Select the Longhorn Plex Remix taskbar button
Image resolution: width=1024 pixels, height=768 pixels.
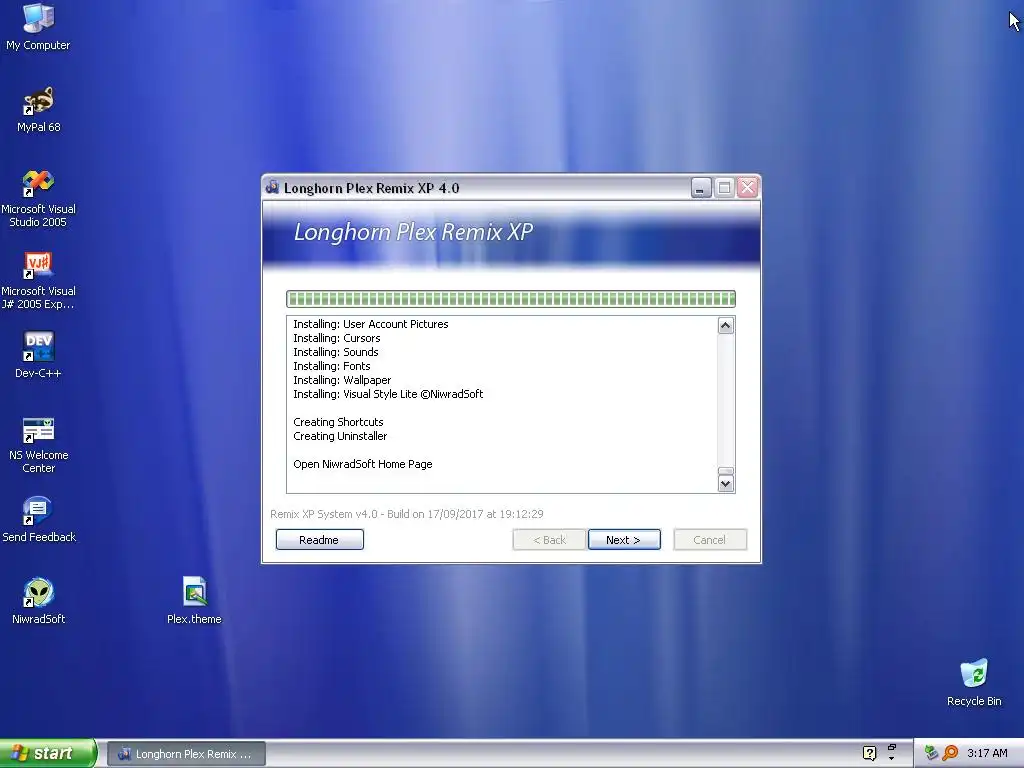(186, 754)
